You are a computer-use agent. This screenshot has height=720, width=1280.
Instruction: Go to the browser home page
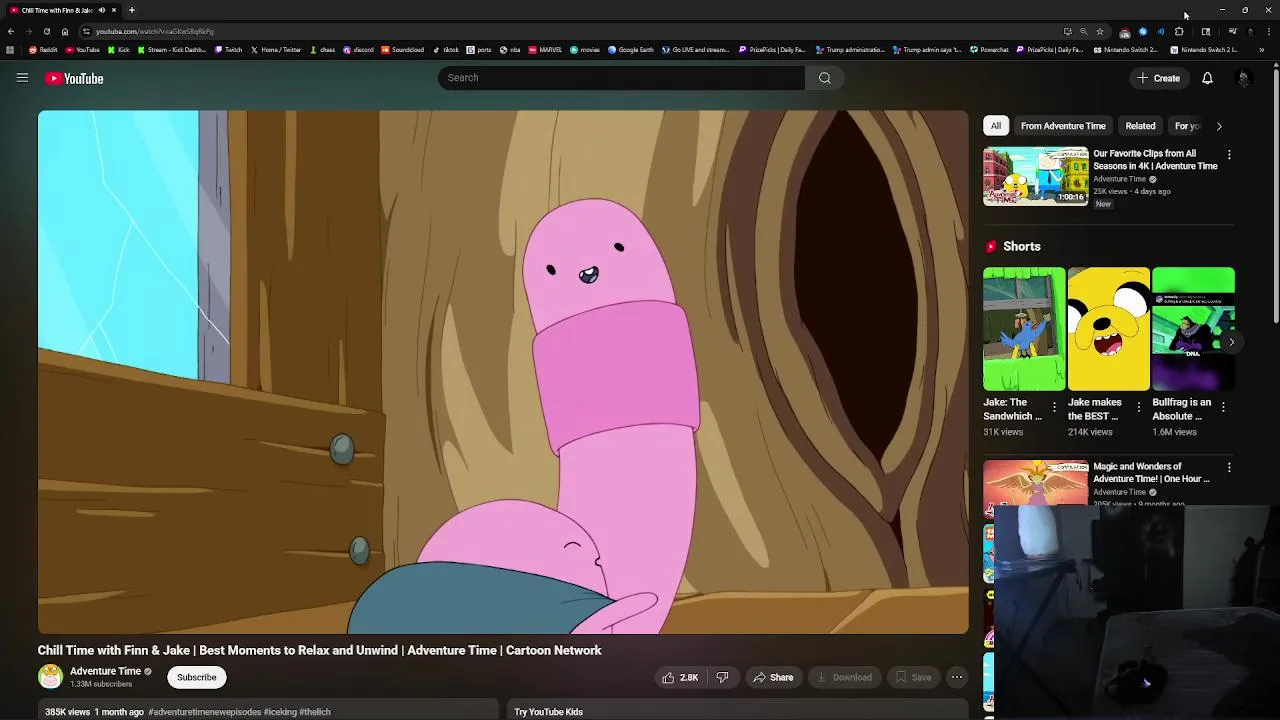point(65,31)
